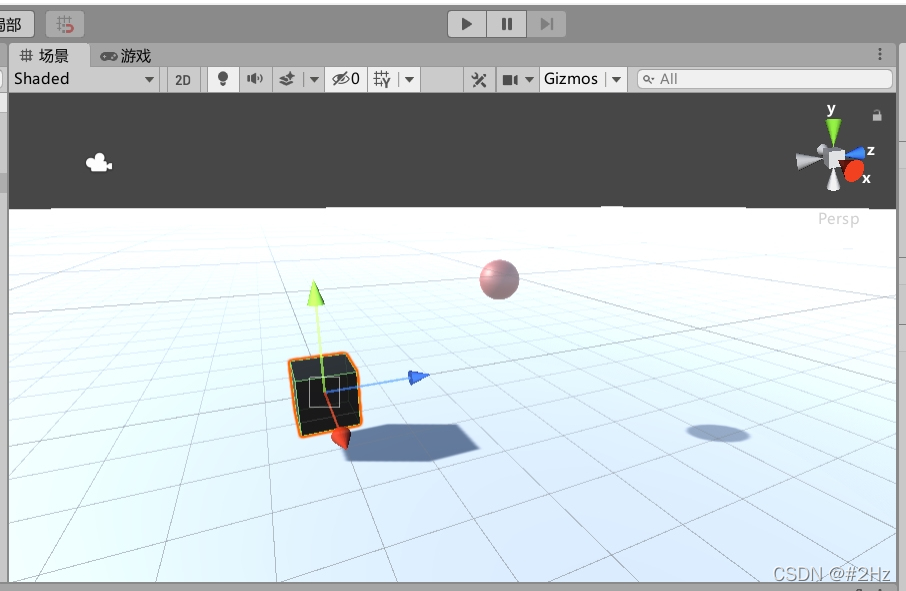Toggle scene lighting bulb icon

pyautogui.click(x=222, y=79)
